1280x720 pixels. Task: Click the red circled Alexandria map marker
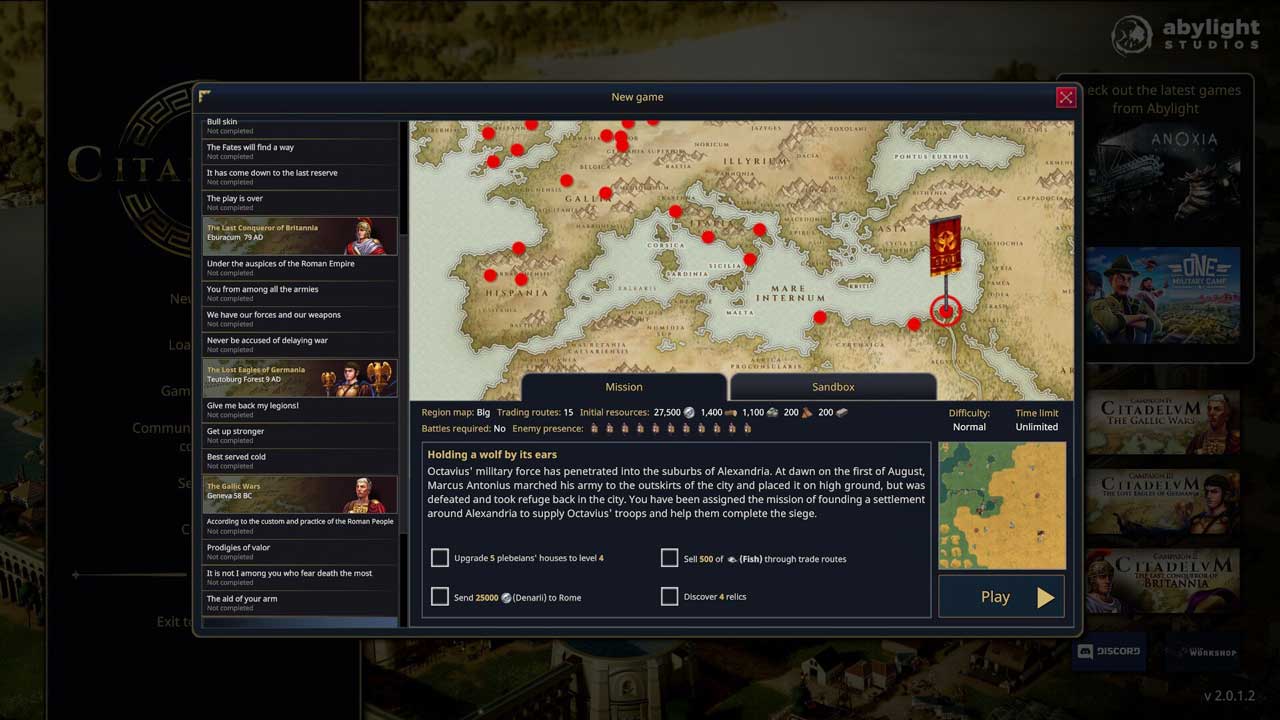tap(946, 311)
